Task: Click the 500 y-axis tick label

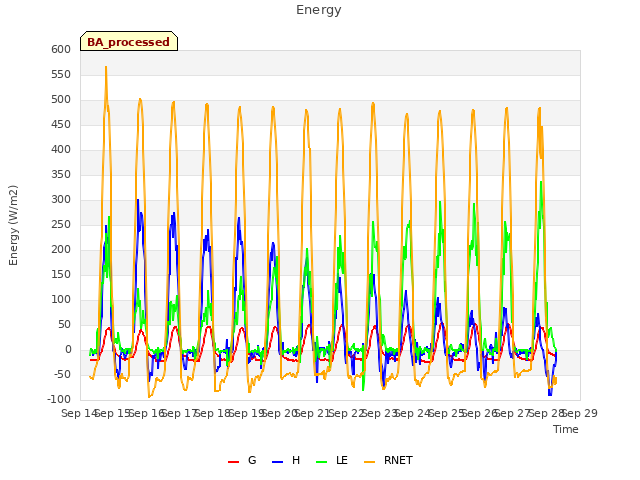Action: coord(61,100)
